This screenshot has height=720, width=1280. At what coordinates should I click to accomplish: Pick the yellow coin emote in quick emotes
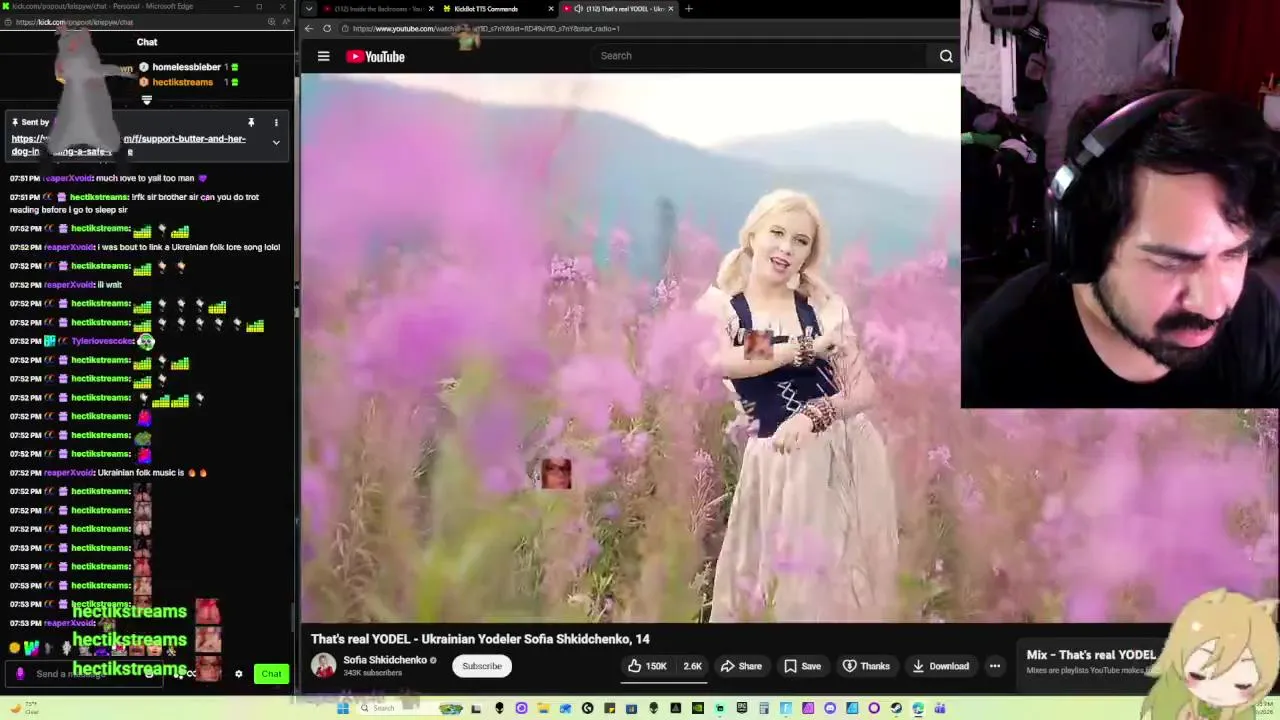tap(14, 648)
